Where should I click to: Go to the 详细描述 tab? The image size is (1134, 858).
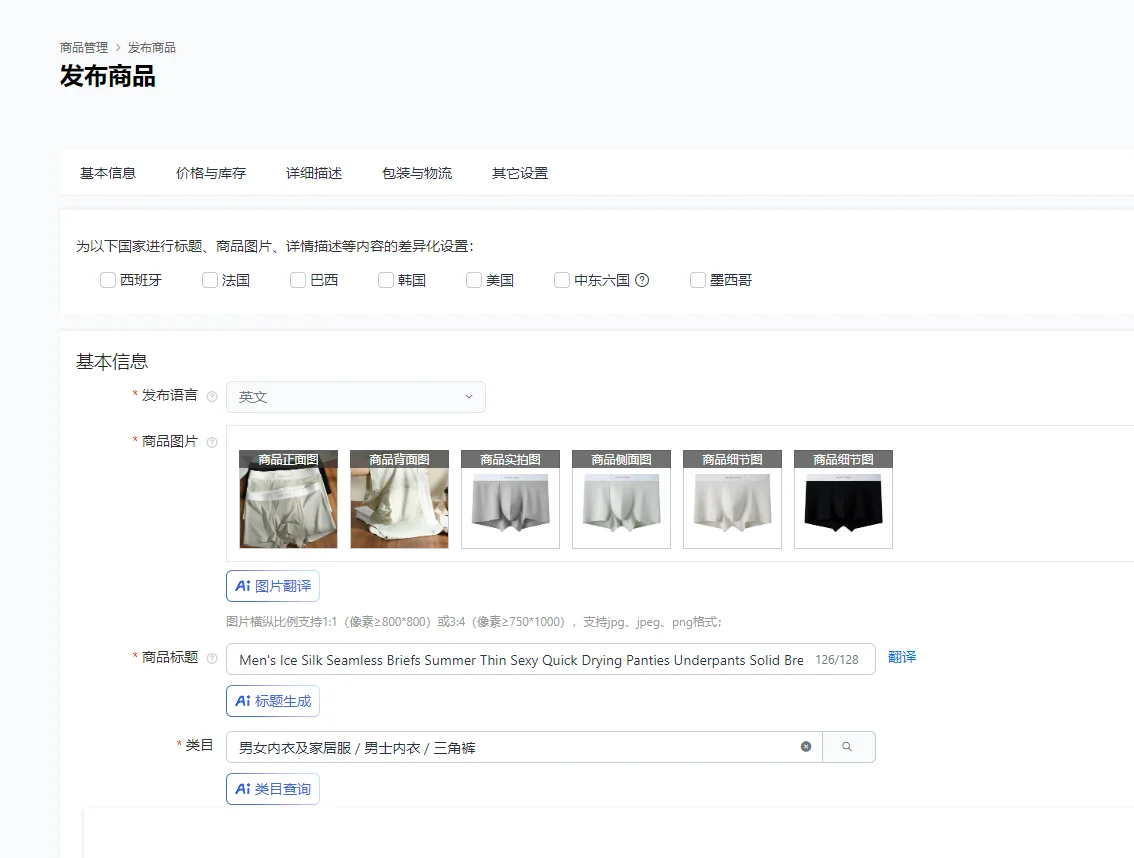[314, 174]
